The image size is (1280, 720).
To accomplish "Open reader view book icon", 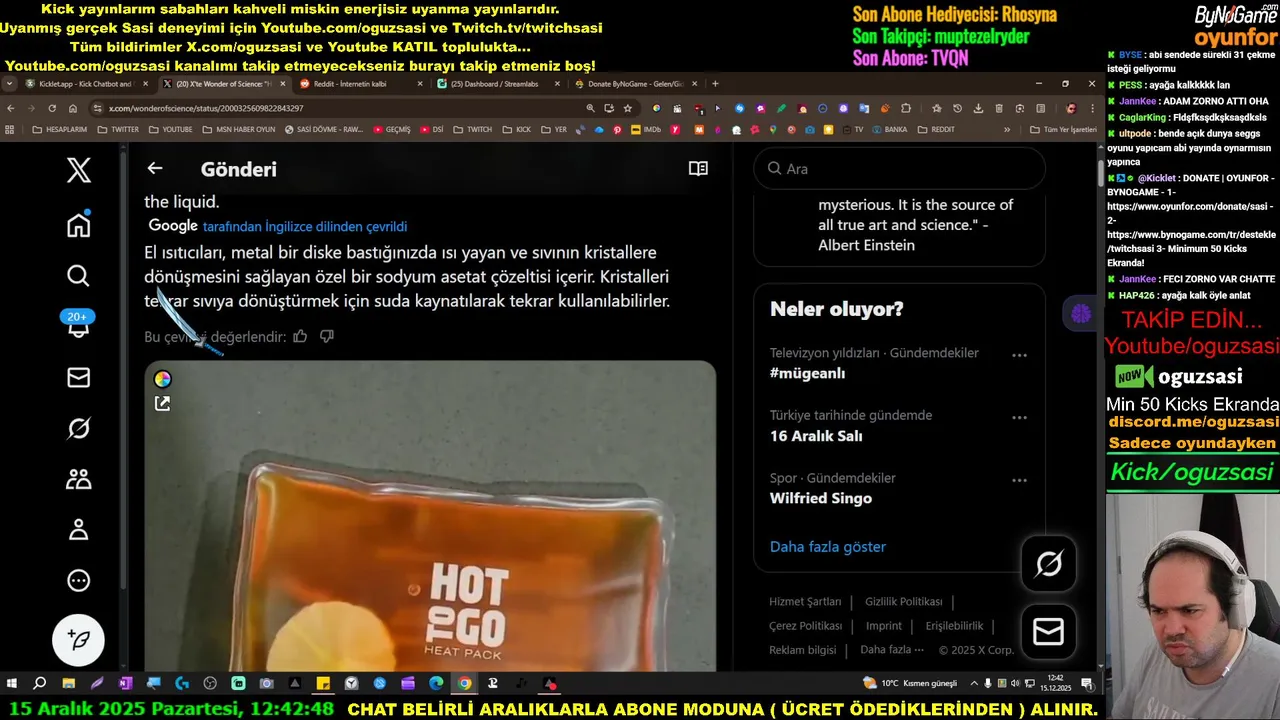I will 698,169.
